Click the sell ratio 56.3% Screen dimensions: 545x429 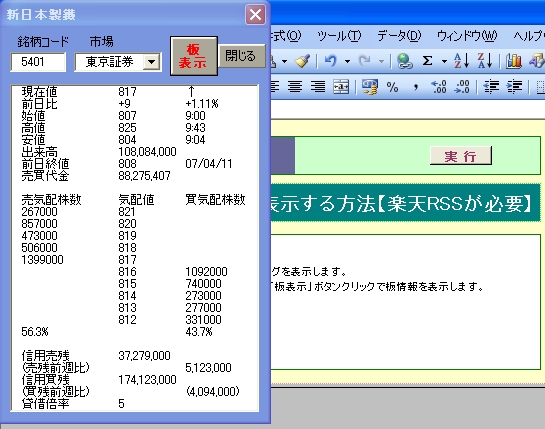coord(35,332)
